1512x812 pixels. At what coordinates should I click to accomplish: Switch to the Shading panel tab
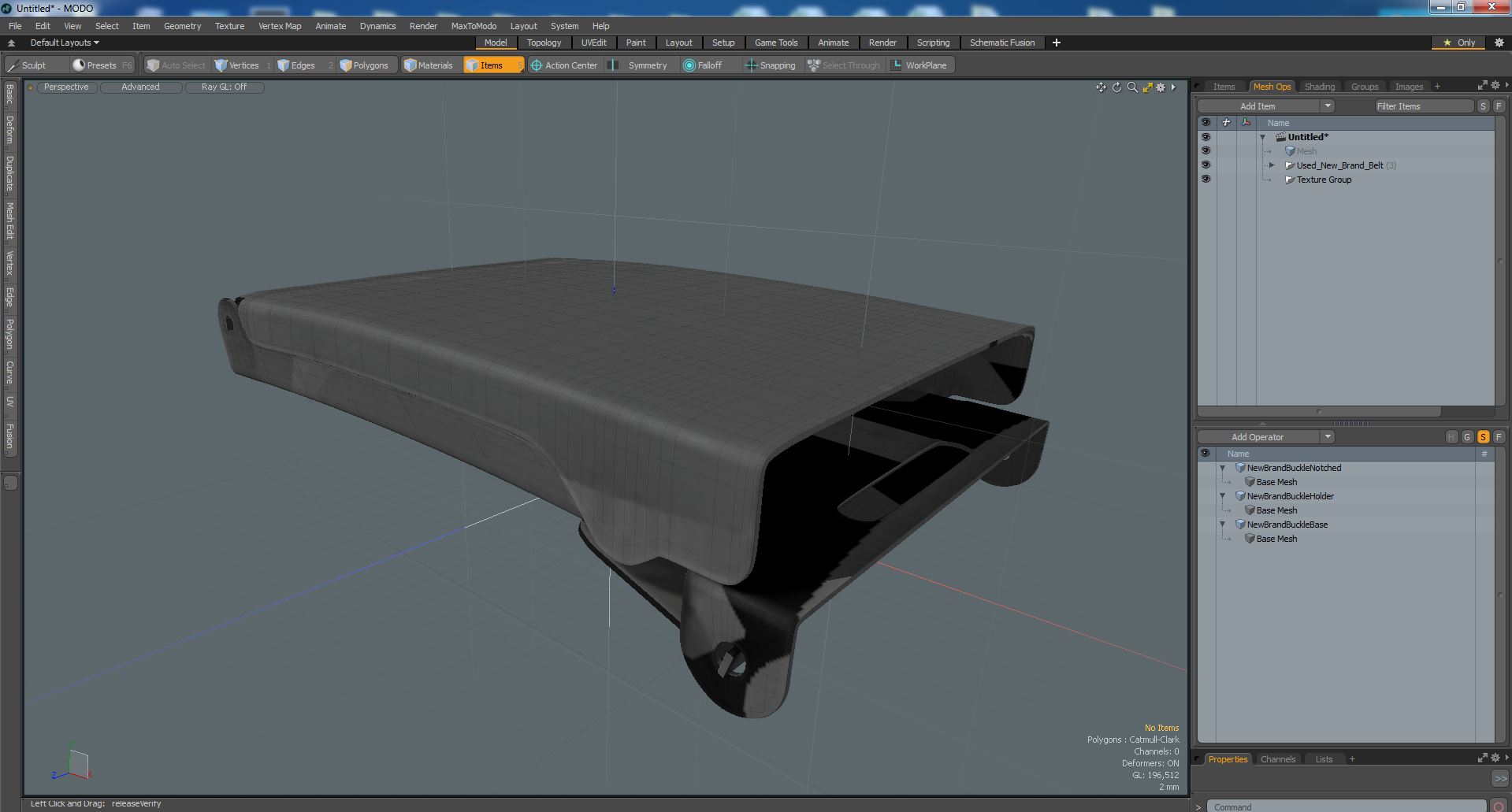[1319, 87]
